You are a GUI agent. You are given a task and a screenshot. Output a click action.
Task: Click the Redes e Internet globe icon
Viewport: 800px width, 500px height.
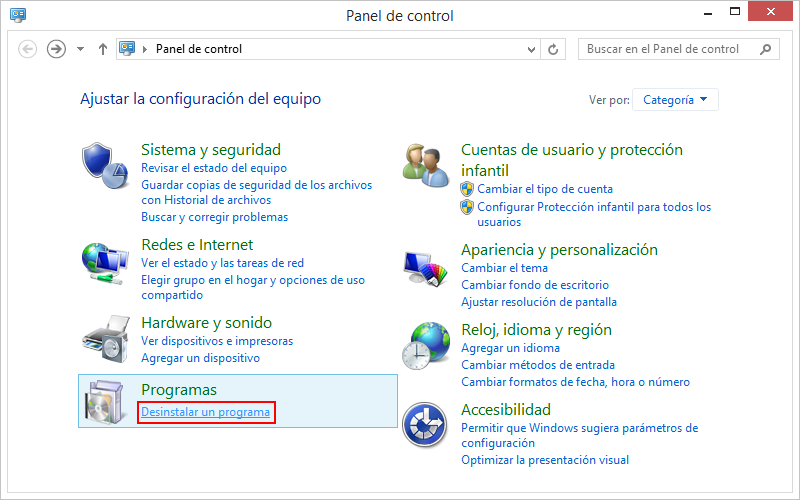pyautogui.click(x=105, y=263)
